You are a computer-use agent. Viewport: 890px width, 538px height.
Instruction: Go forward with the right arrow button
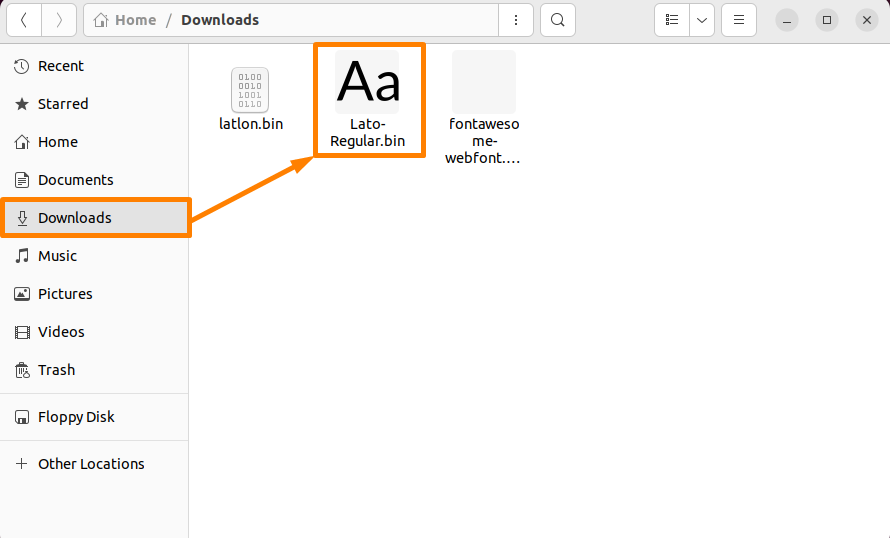point(59,20)
